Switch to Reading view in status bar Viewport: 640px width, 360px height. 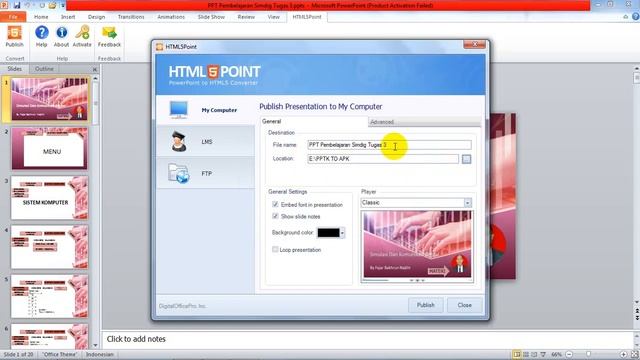coord(534,354)
